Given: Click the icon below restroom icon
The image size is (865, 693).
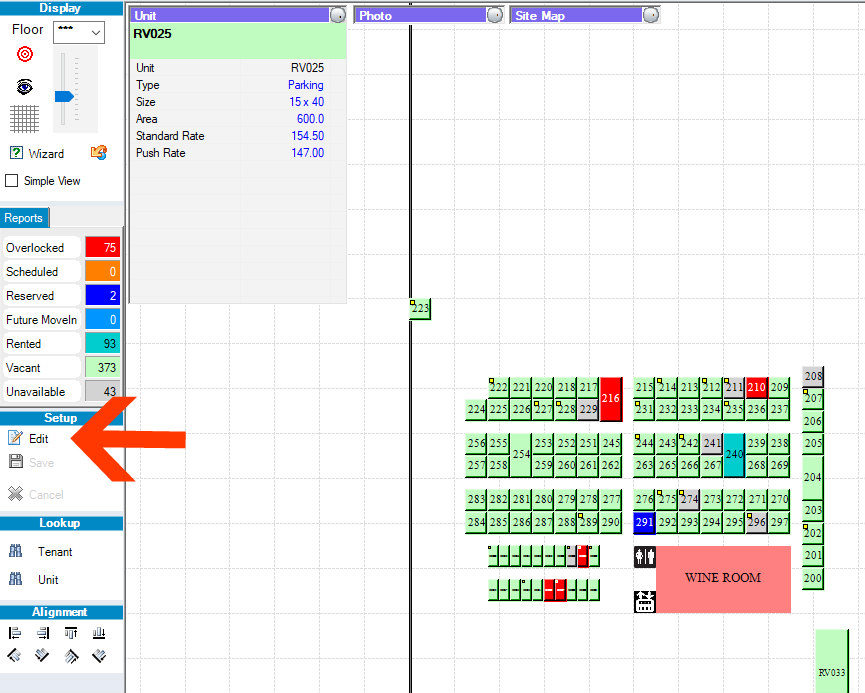Looking at the screenshot, I should tap(644, 601).
